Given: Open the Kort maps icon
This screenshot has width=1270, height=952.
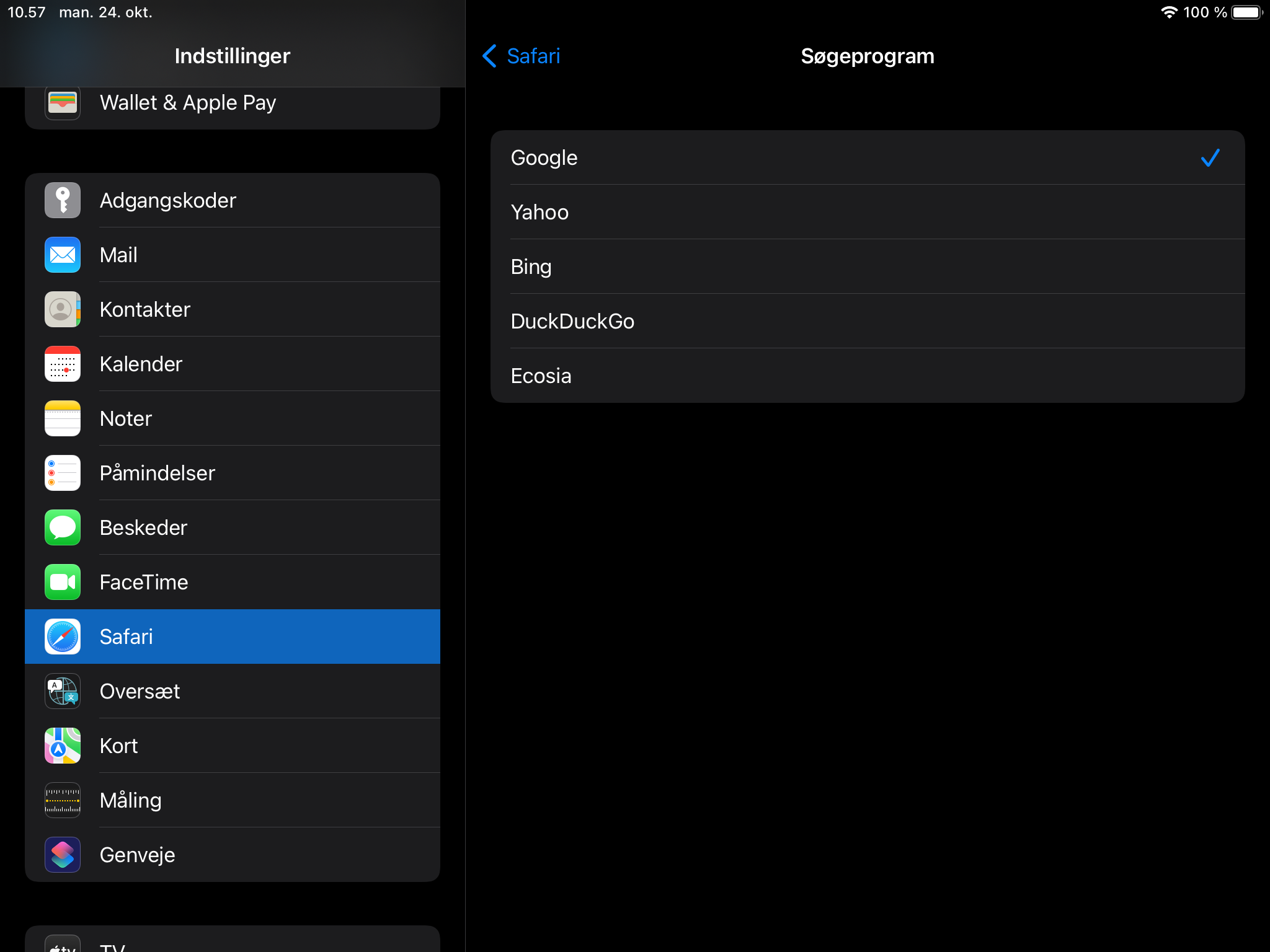Looking at the screenshot, I should click(63, 746).
